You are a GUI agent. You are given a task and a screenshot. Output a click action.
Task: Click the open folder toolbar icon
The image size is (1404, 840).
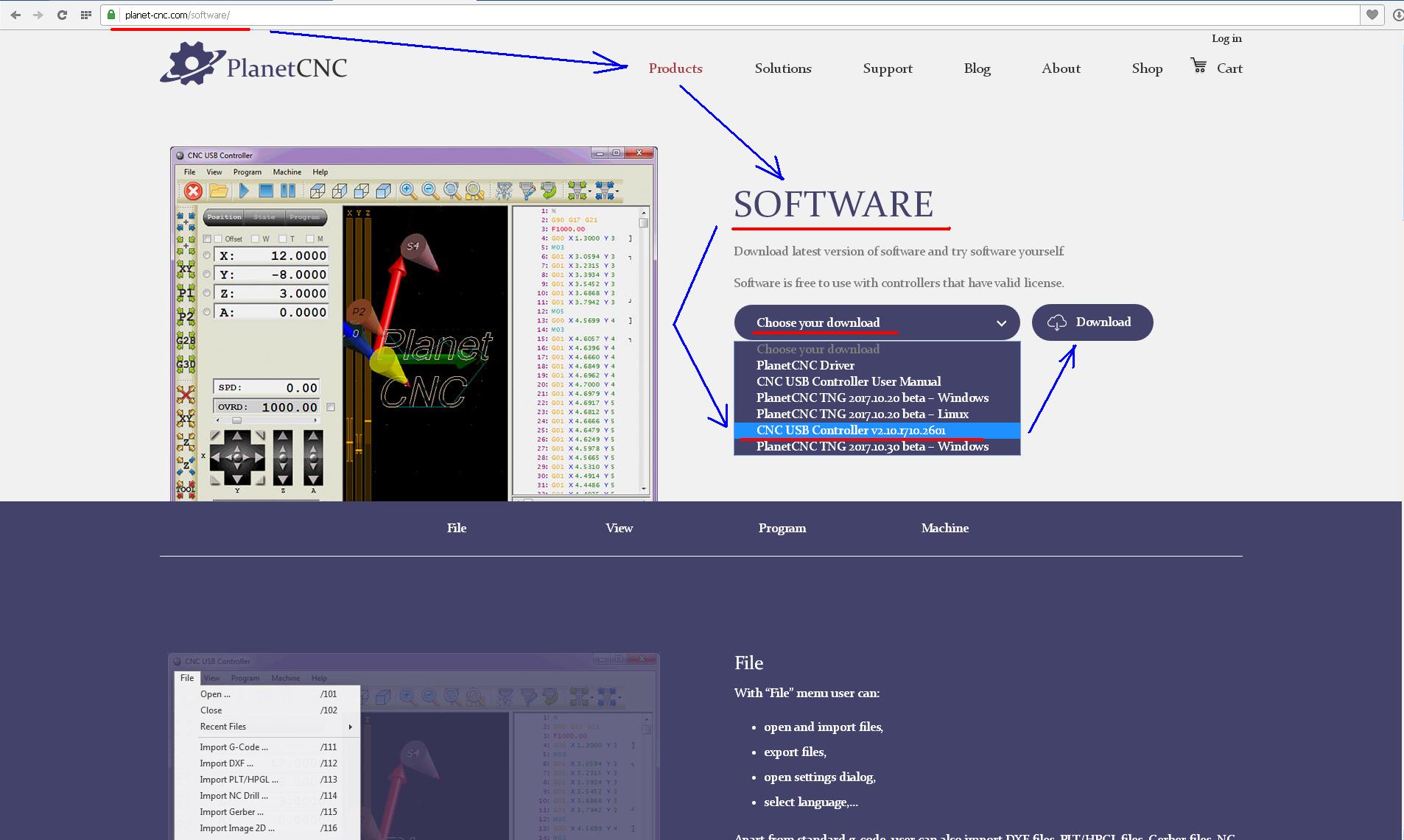(x=218, y=191)
